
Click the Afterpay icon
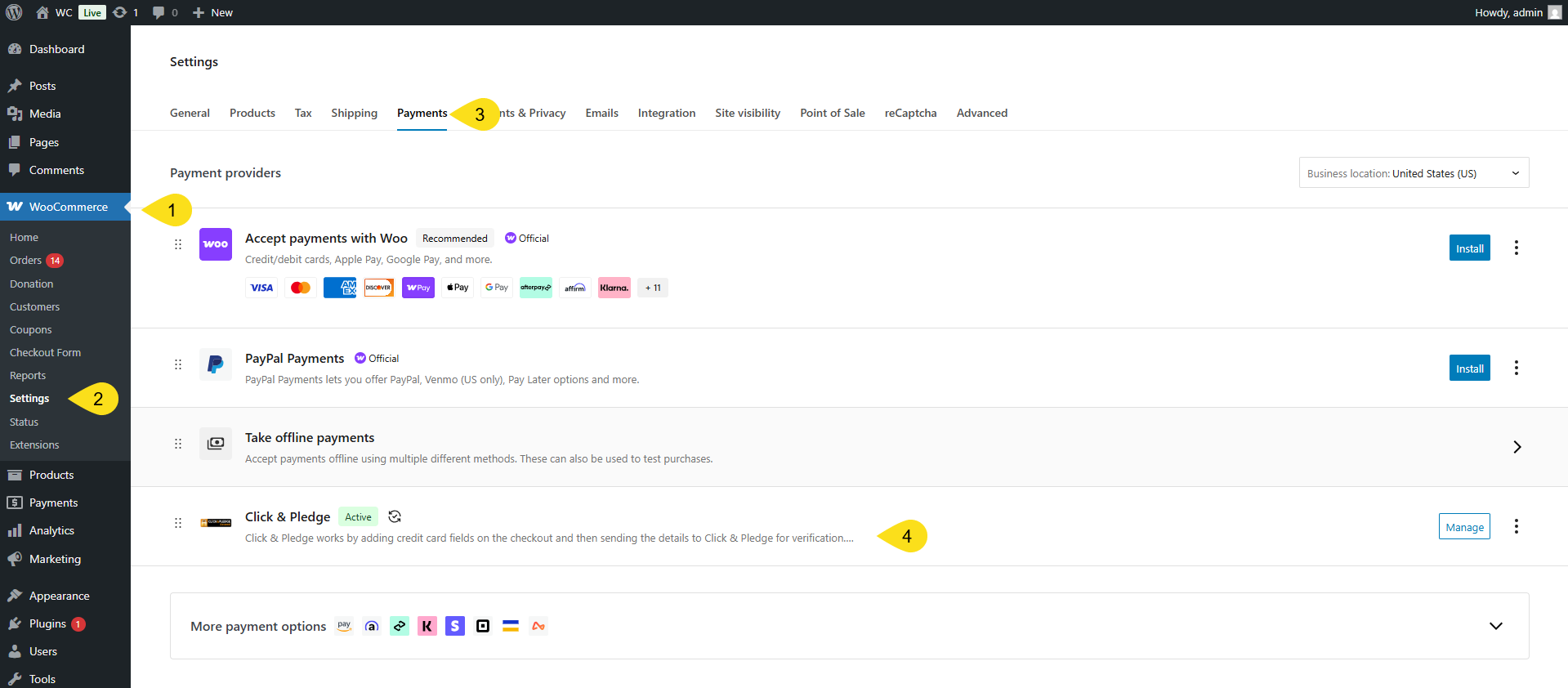[536, 288]
